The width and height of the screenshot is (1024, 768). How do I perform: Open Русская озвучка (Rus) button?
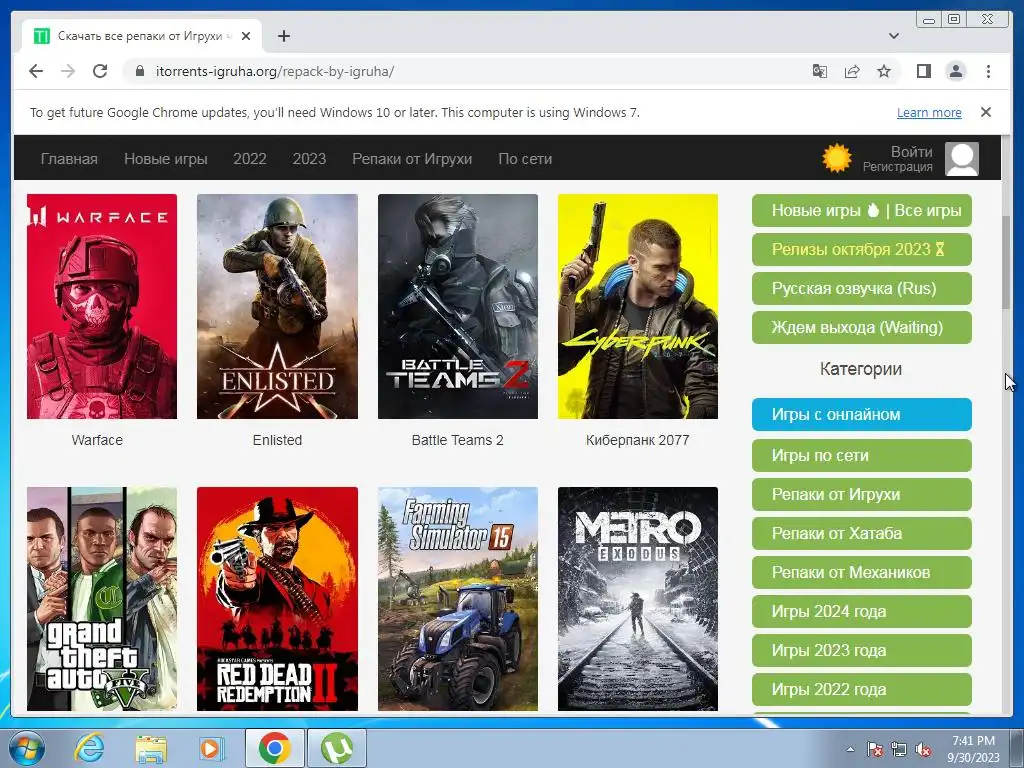[x=861, y=289]
